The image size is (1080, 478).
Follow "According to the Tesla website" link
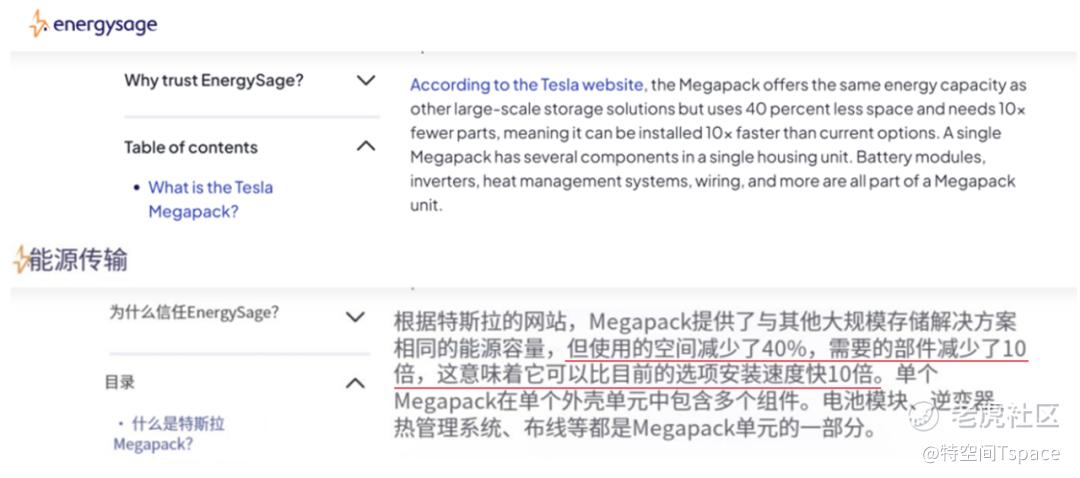click(526, 85)
